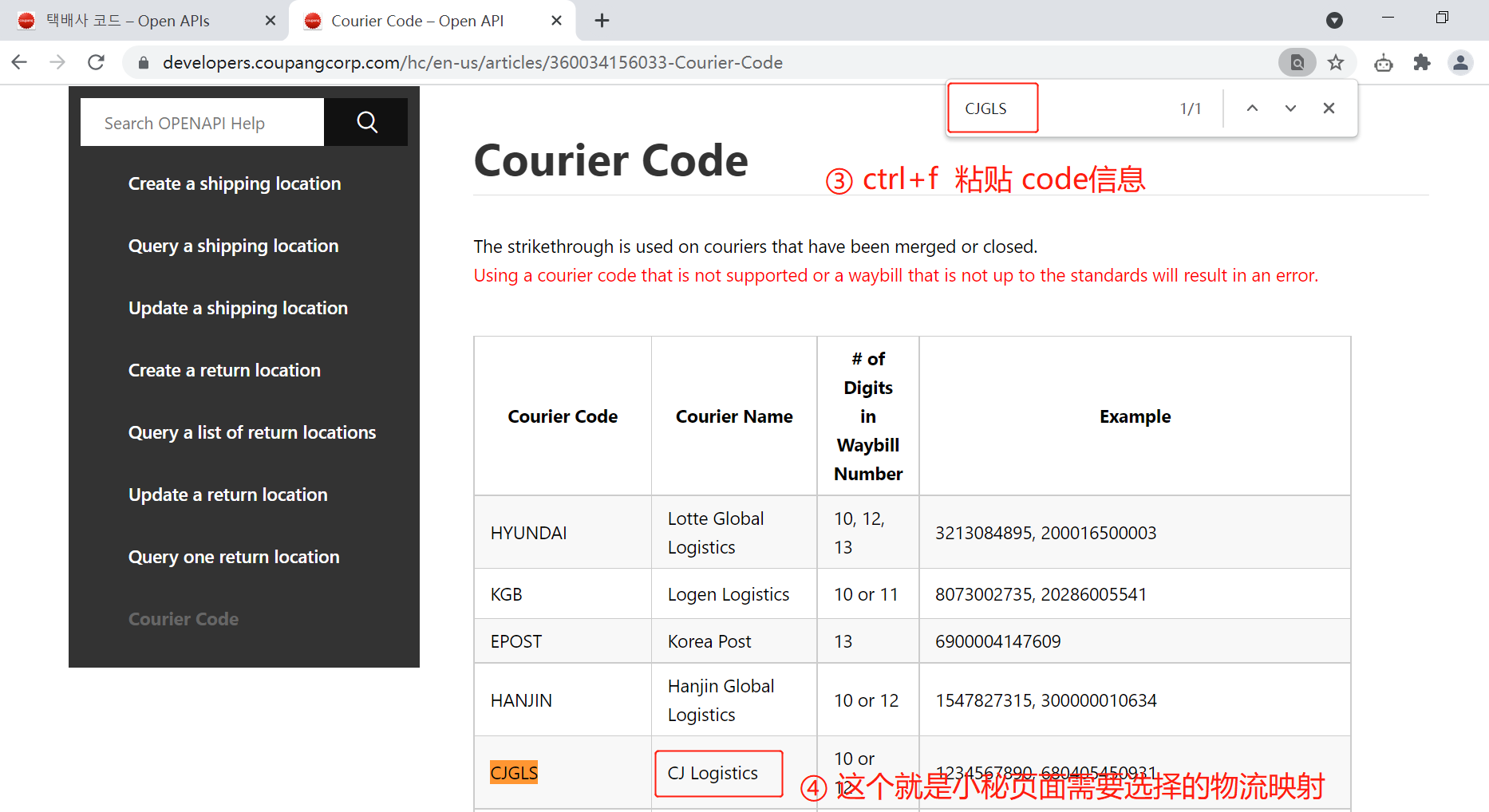The image size is (1489, 812).
Task: Close the find bar
Action: pos(1329,108)
